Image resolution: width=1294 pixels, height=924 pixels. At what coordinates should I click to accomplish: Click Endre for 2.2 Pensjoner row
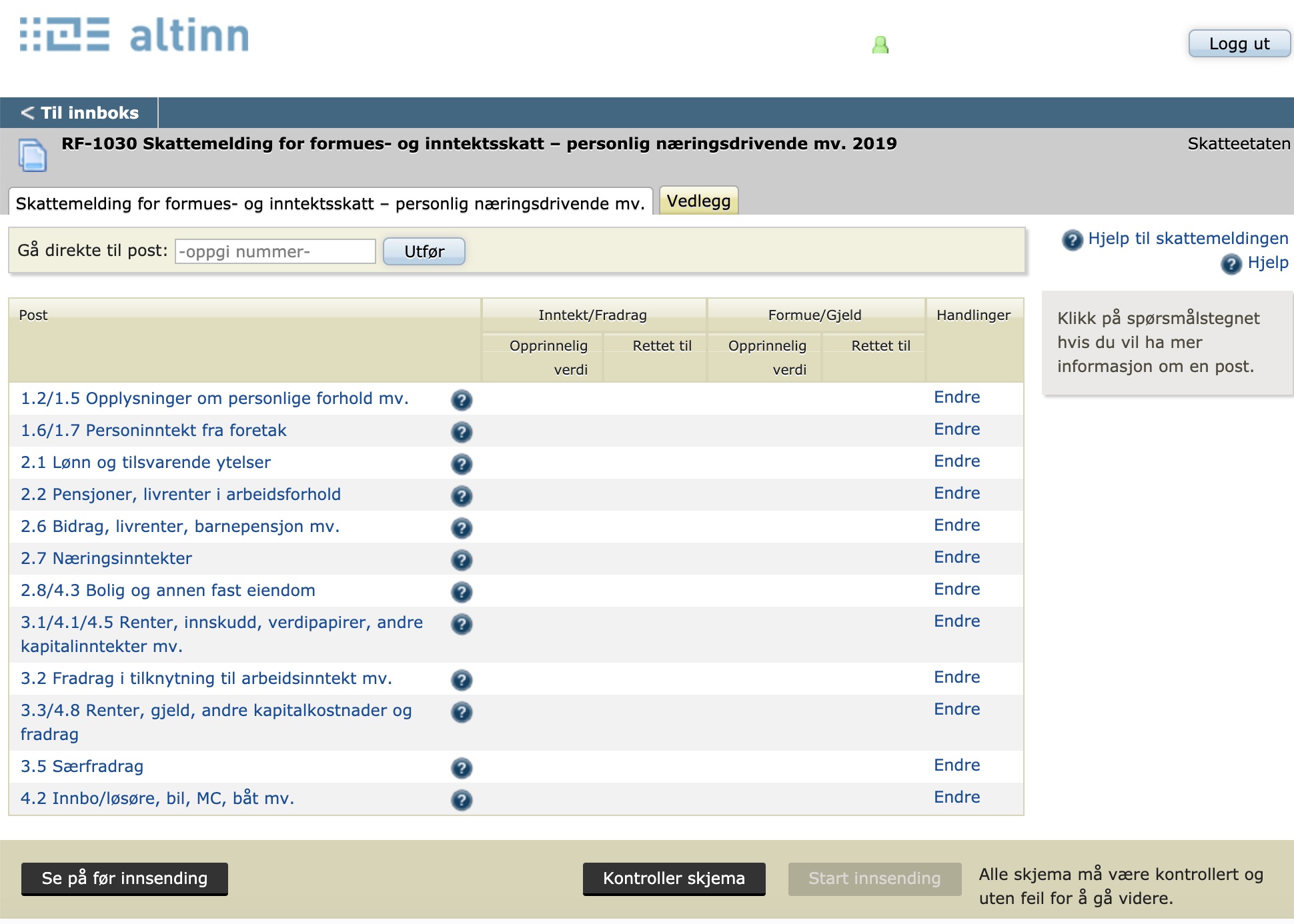click(956, 493)
